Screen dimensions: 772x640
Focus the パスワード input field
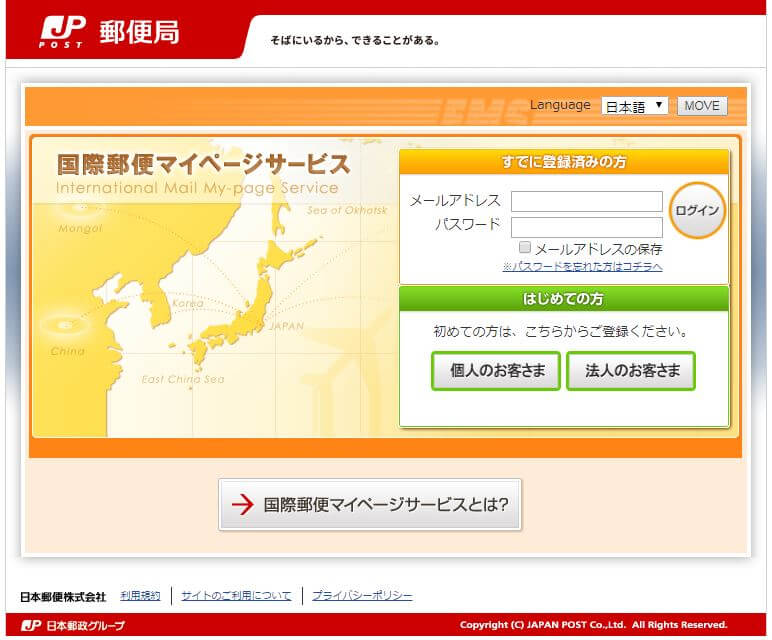pos(586,227)
